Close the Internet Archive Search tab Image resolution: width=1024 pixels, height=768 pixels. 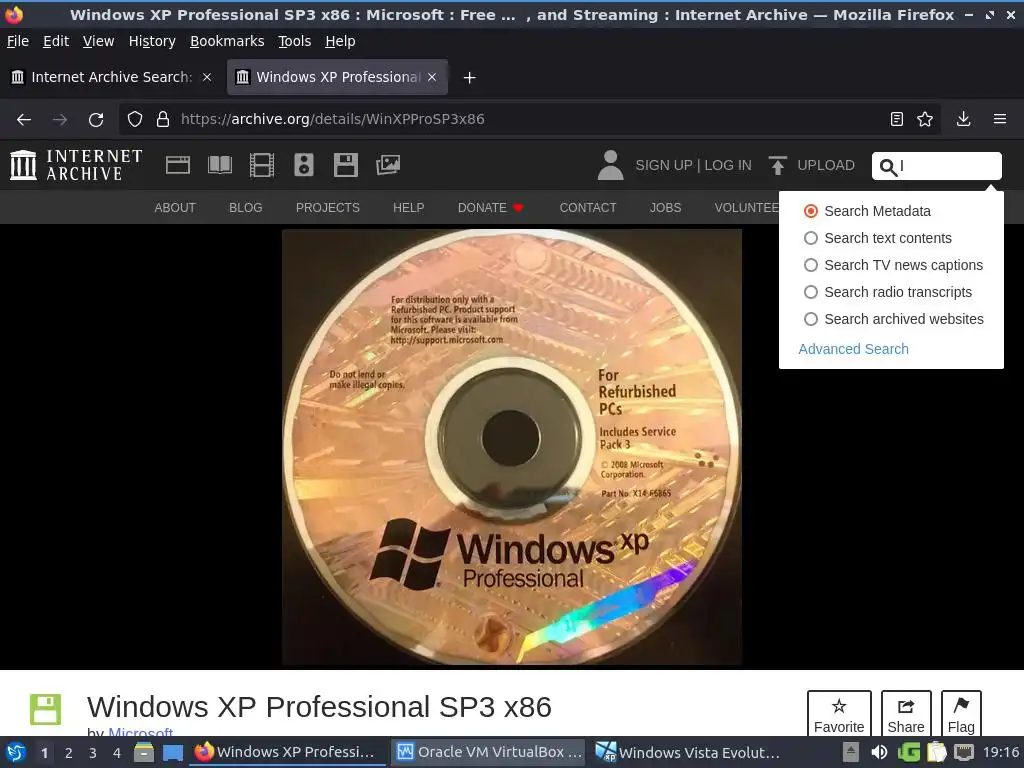point(207,77)
